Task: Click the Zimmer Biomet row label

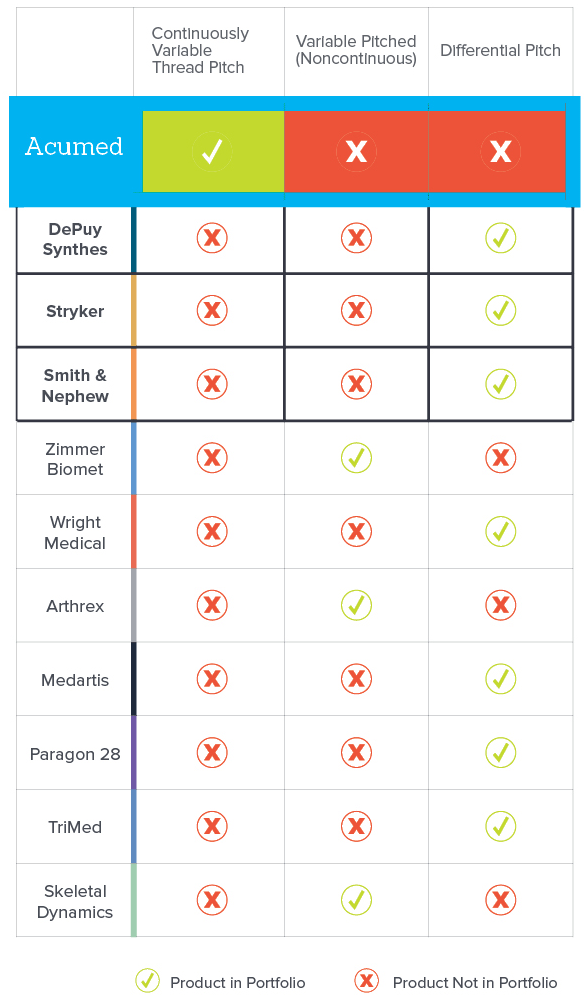Action: coord(75,459)
